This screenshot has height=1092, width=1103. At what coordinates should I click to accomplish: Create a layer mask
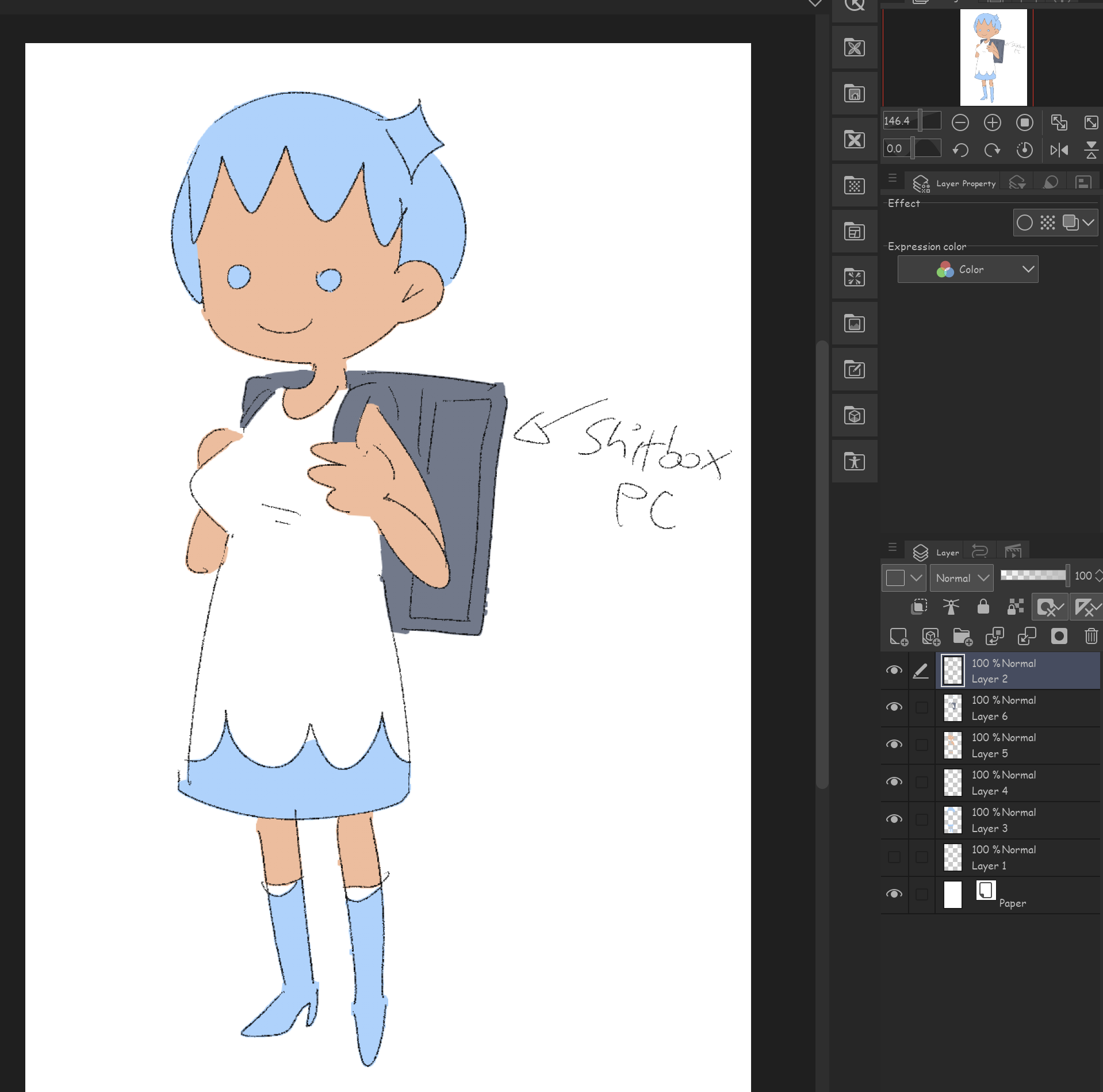coord(1059,636)
